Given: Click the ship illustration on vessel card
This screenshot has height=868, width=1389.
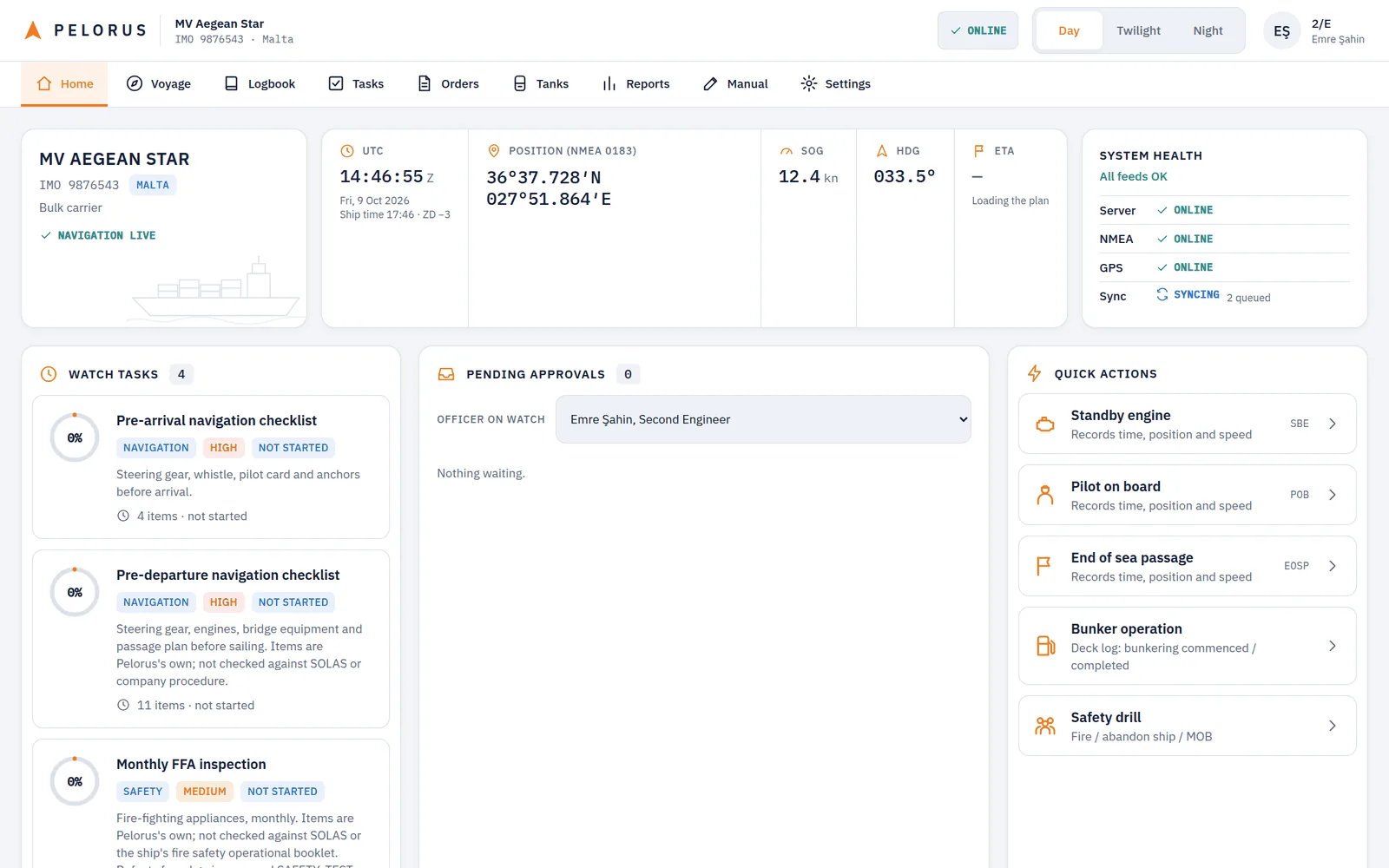Looking at the screenshot, I should [x=215, y=289].
